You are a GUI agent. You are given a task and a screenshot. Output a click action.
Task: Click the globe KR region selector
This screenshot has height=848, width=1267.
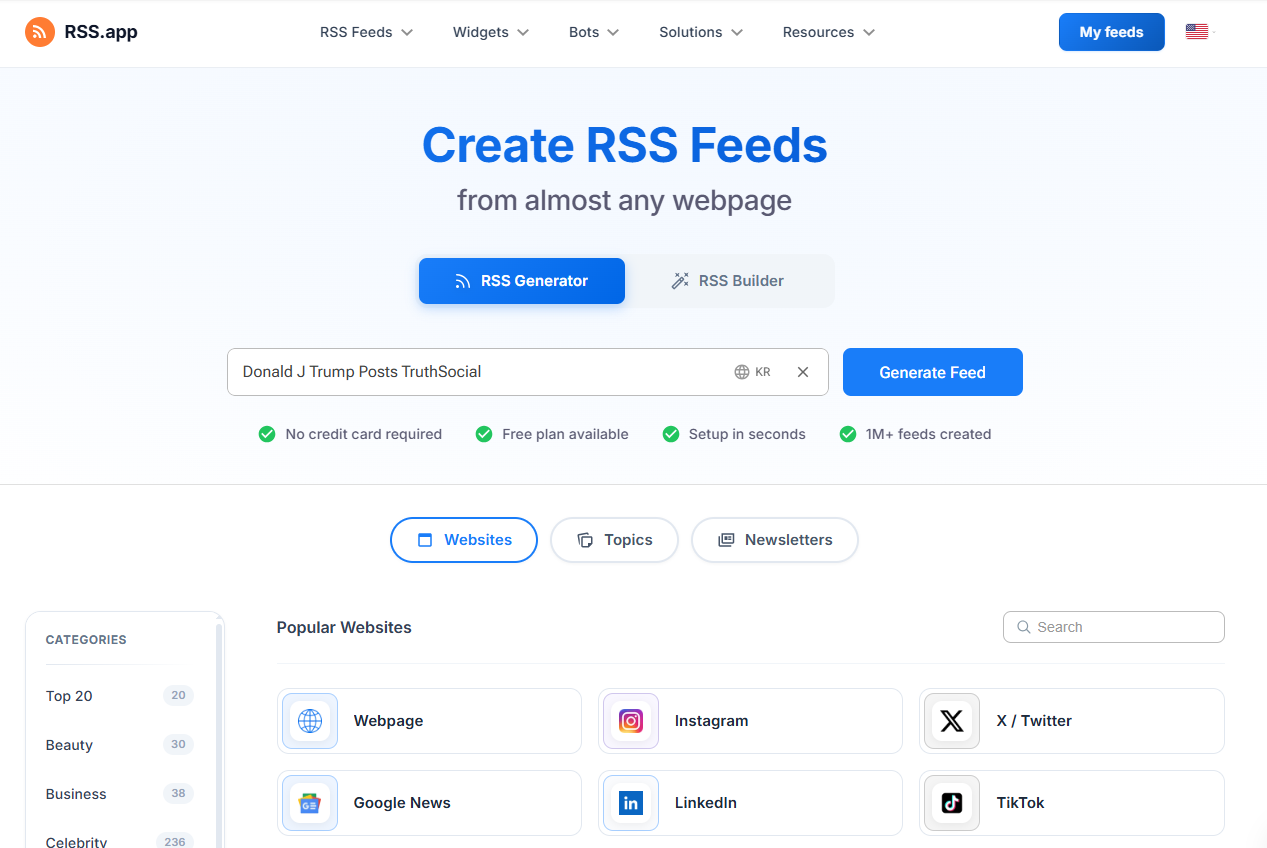point(752,372)
